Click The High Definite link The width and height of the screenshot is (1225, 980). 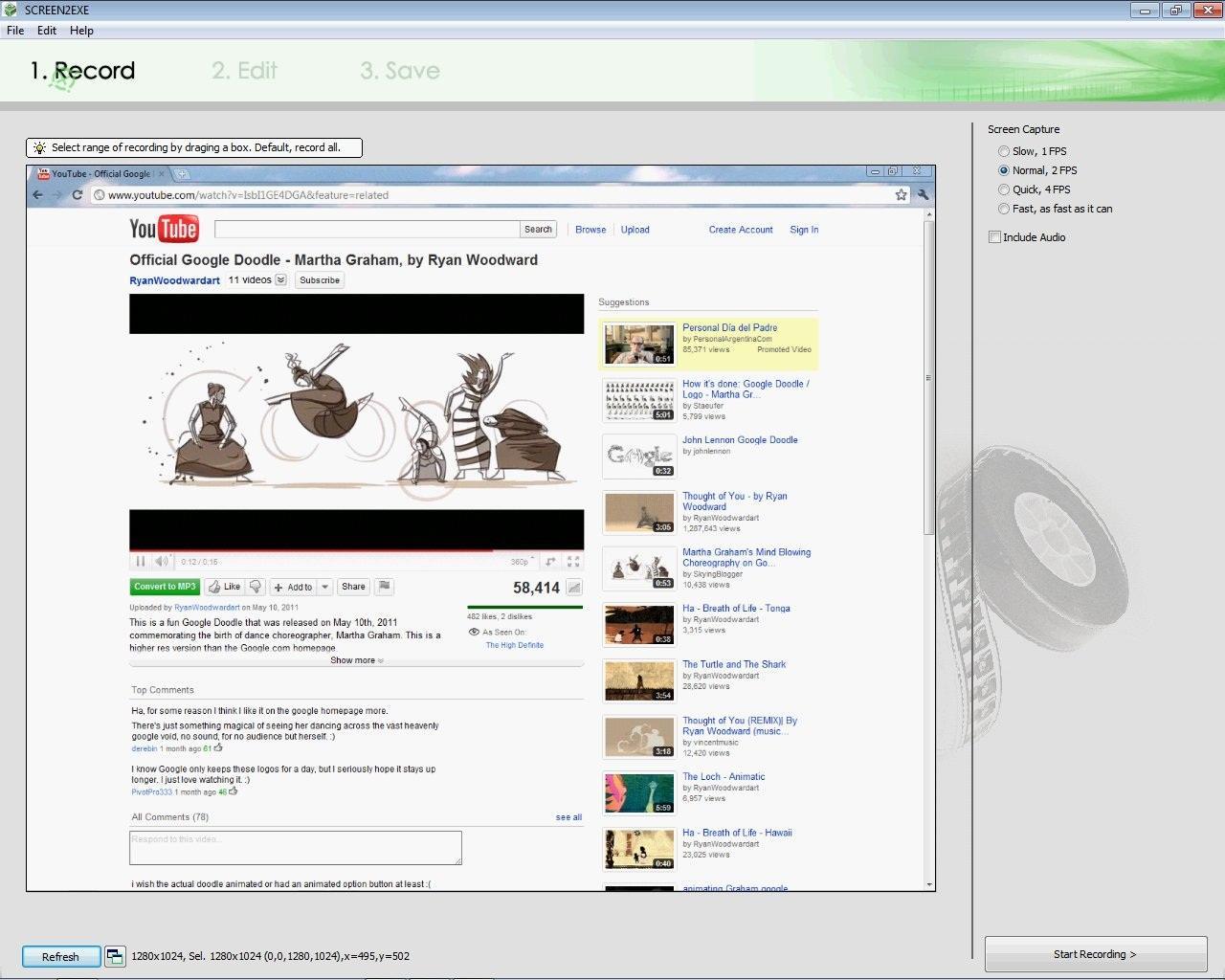514,645
